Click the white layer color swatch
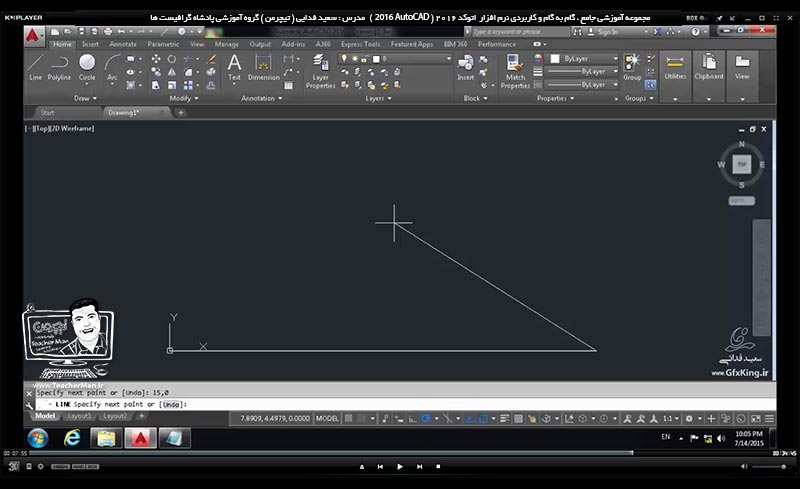The width and height of the screenshot is (800, 489). (x=376, y=59)
